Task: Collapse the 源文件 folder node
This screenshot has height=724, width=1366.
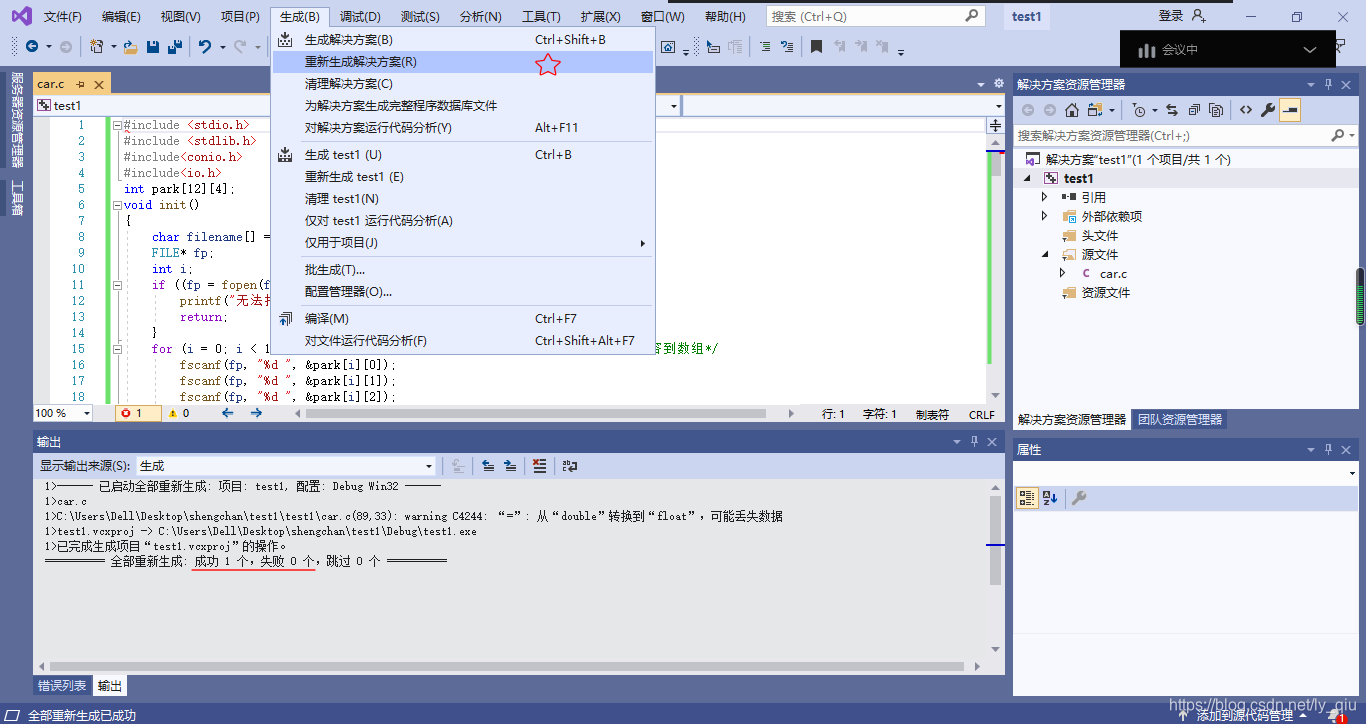Action: click(1045, 254)
